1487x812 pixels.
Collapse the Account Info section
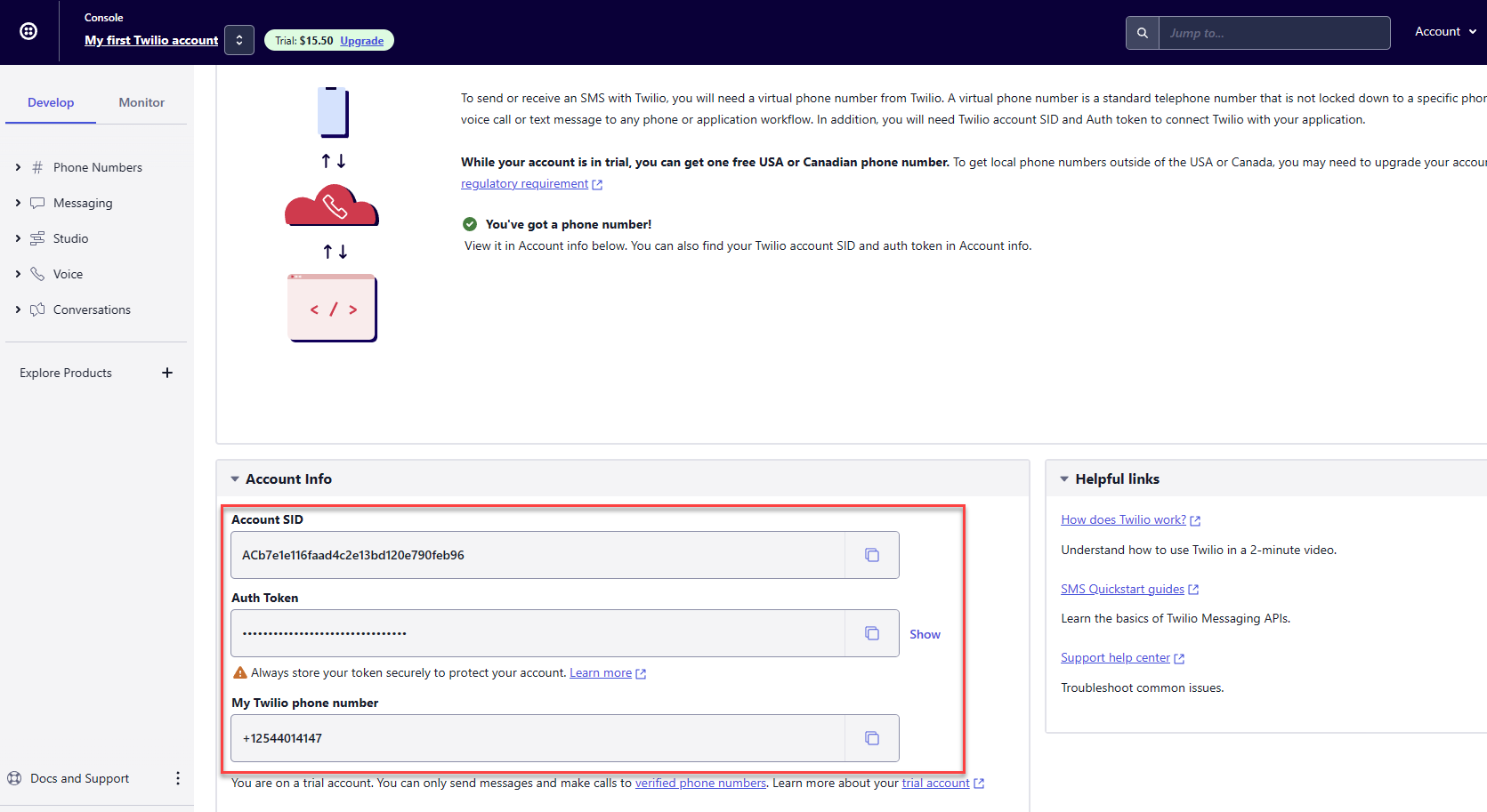235,479
